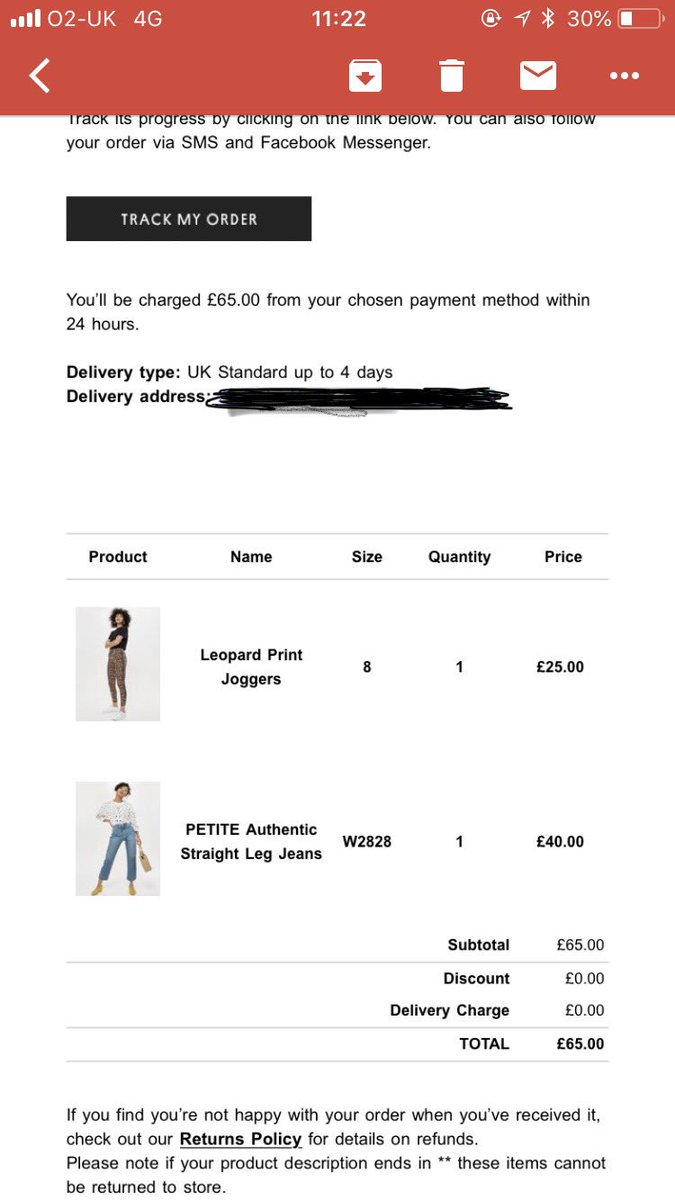
Task: Tap the Price column header
Action: click(563, 557)
